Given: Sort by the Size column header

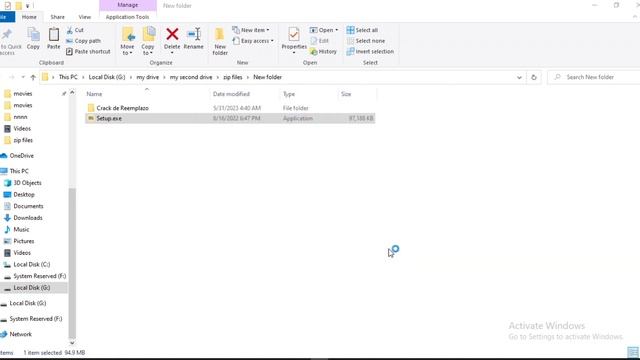Looking at the screenshot, I should (346, 94).
